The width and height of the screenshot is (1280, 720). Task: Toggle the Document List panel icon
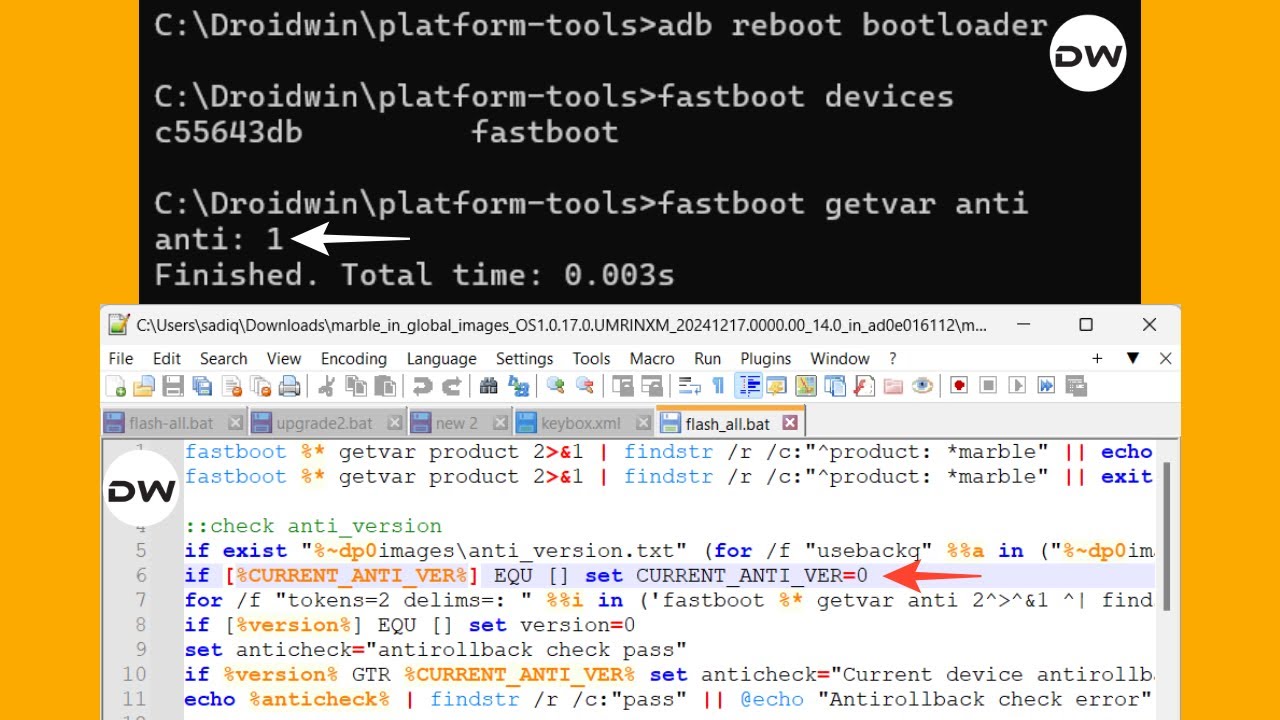pyautogui.click(x=834, y=385)
